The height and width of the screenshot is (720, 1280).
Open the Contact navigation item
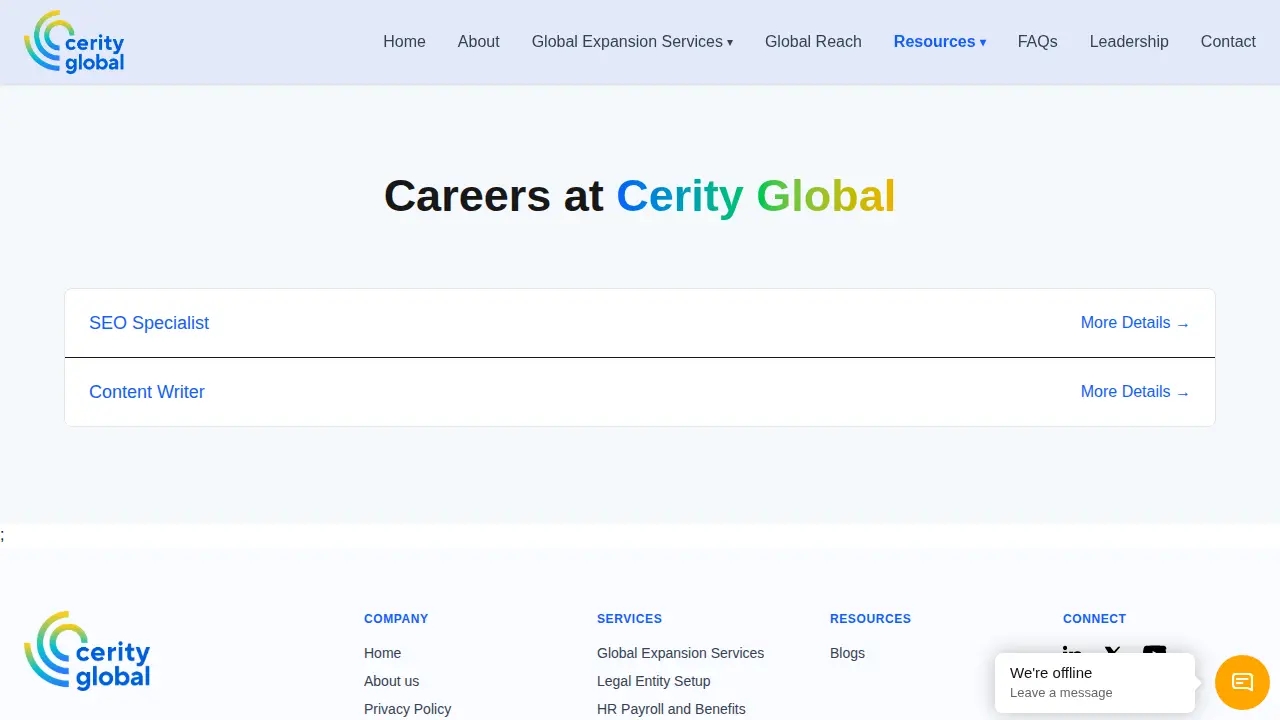click(x=1228, y=42)
